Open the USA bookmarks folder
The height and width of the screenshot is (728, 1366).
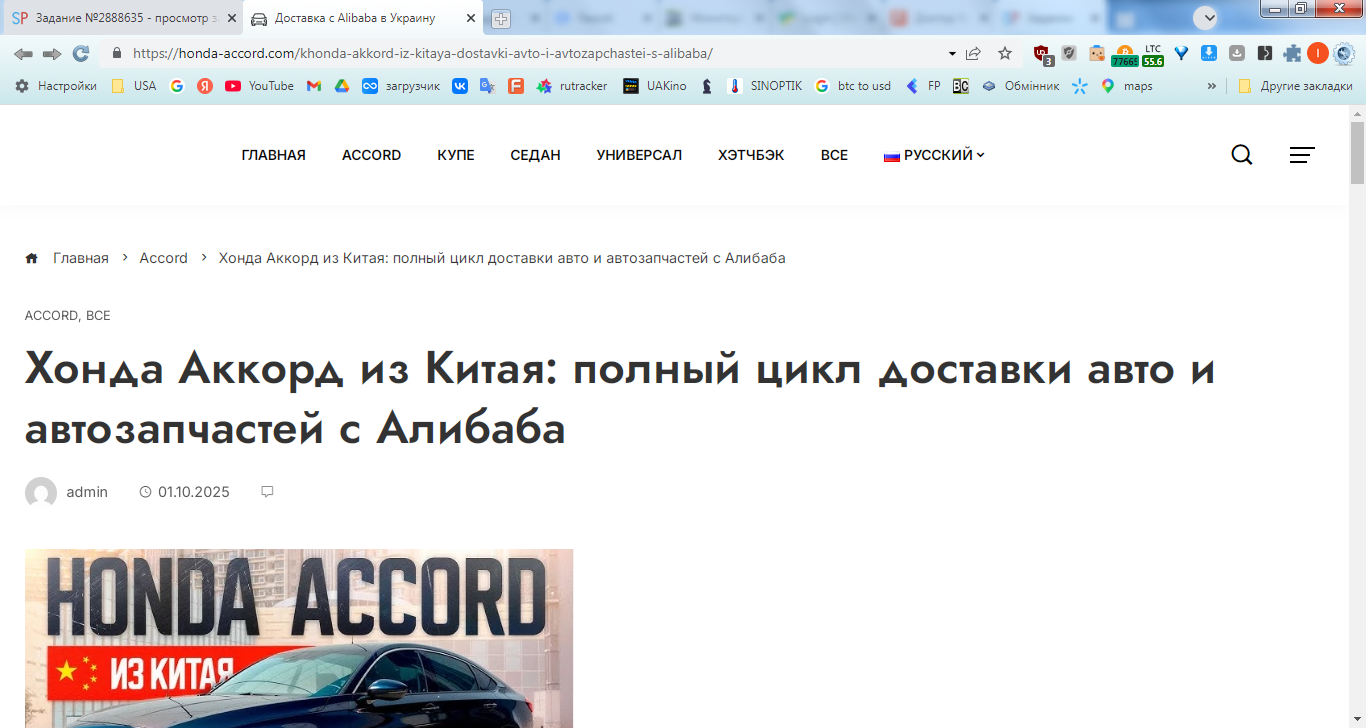point(133,86)
